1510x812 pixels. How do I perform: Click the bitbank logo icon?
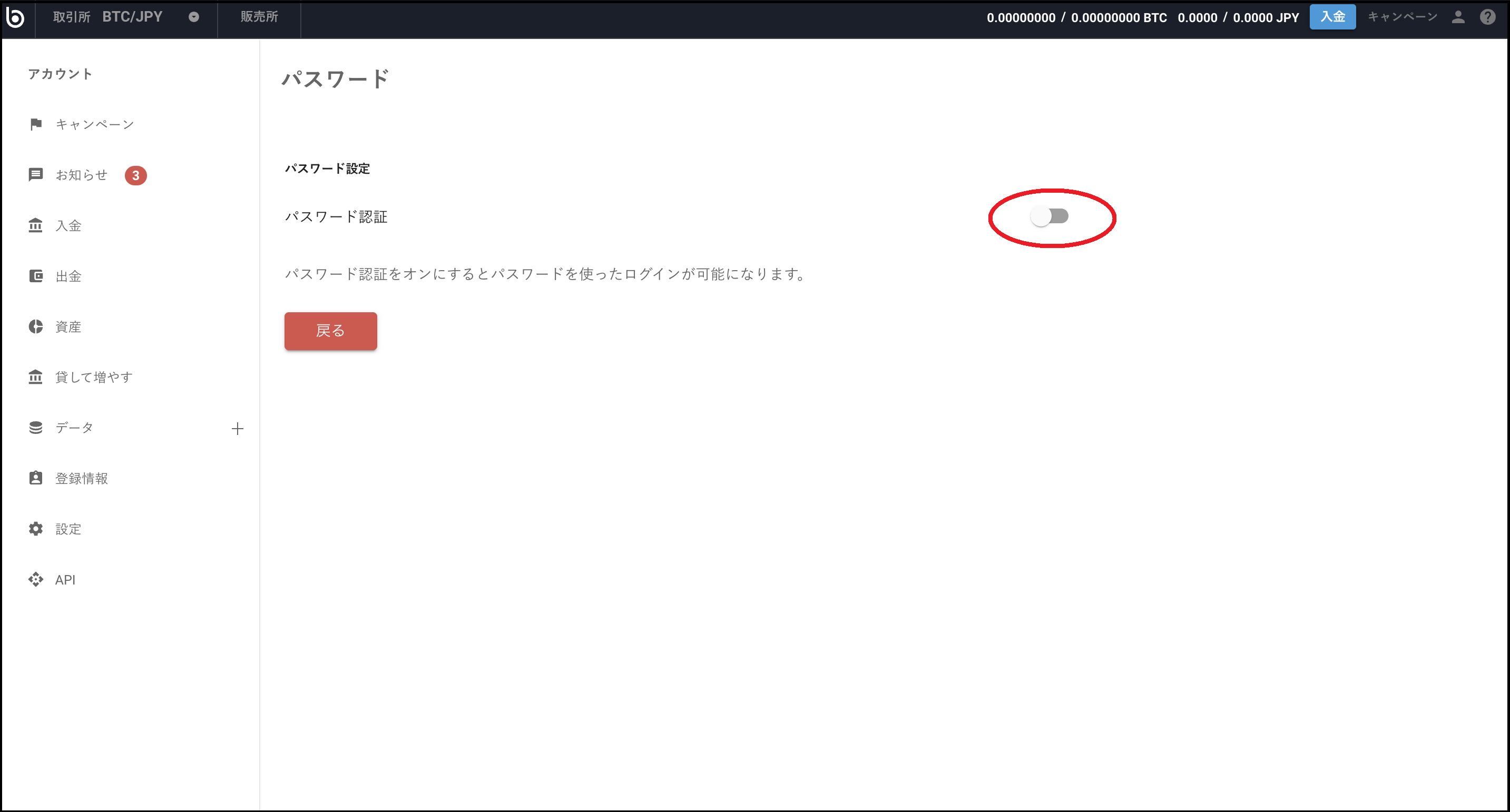(x=15, y=17)
